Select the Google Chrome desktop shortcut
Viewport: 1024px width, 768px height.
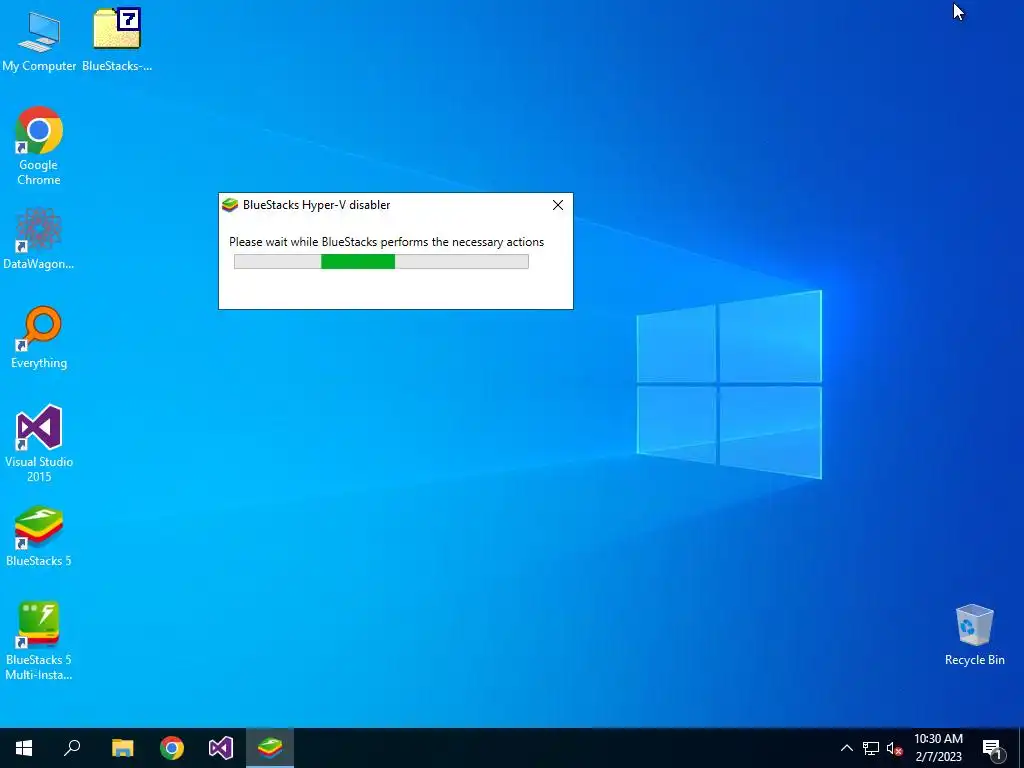(39, 145)
